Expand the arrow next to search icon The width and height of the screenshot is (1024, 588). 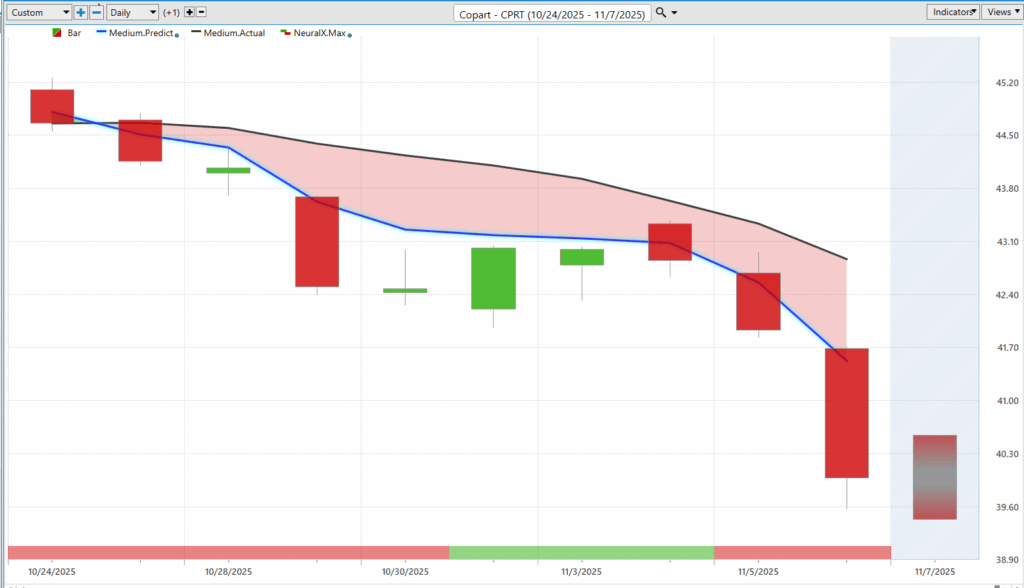pos(675,12)
